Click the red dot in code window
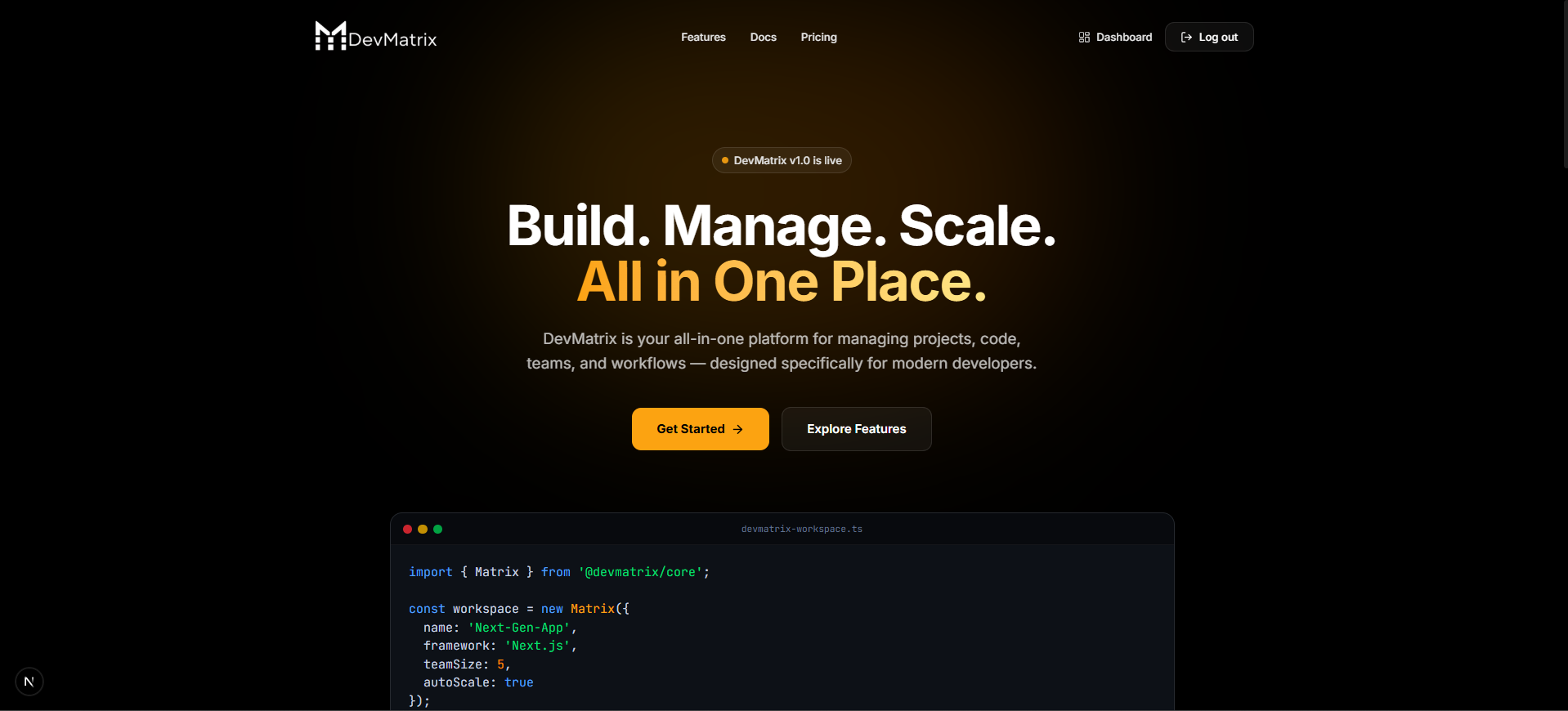The image size is (1568, 711). (407, 530)
